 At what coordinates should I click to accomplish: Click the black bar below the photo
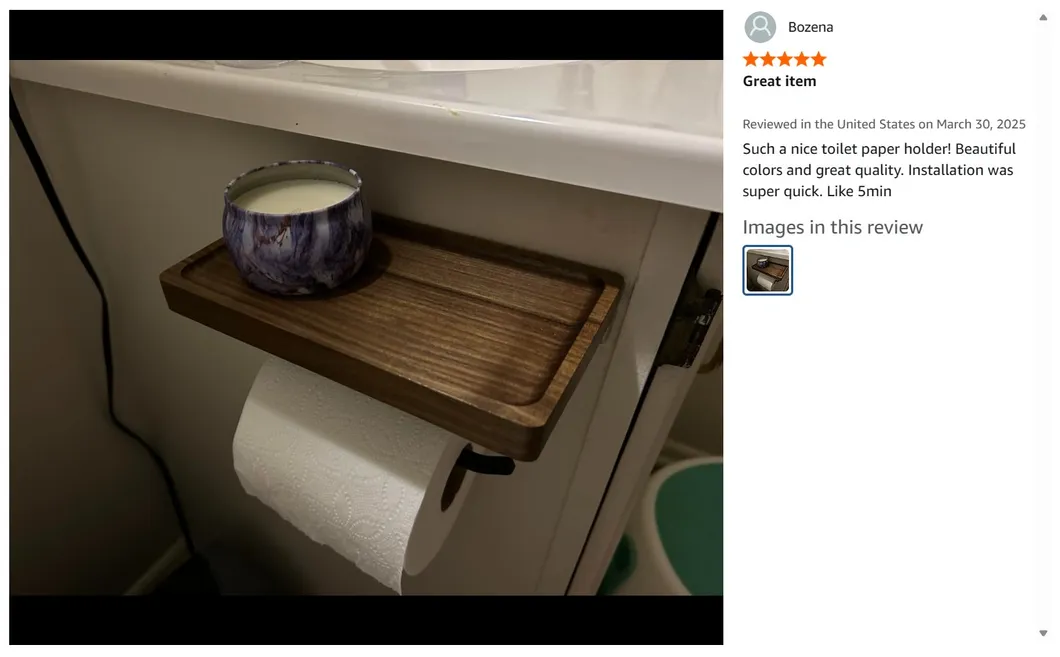[x=366, y=620]
